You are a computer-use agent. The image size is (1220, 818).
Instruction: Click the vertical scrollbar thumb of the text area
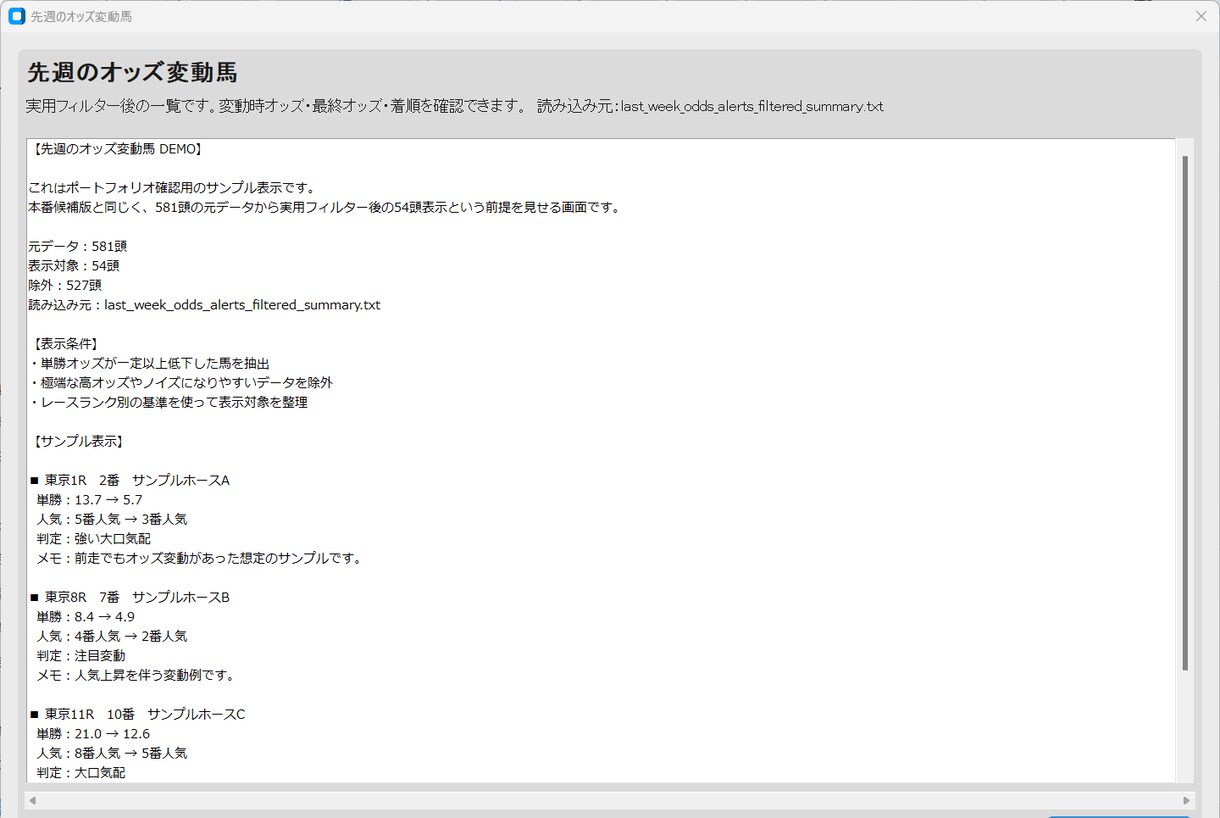[1185, 412]
